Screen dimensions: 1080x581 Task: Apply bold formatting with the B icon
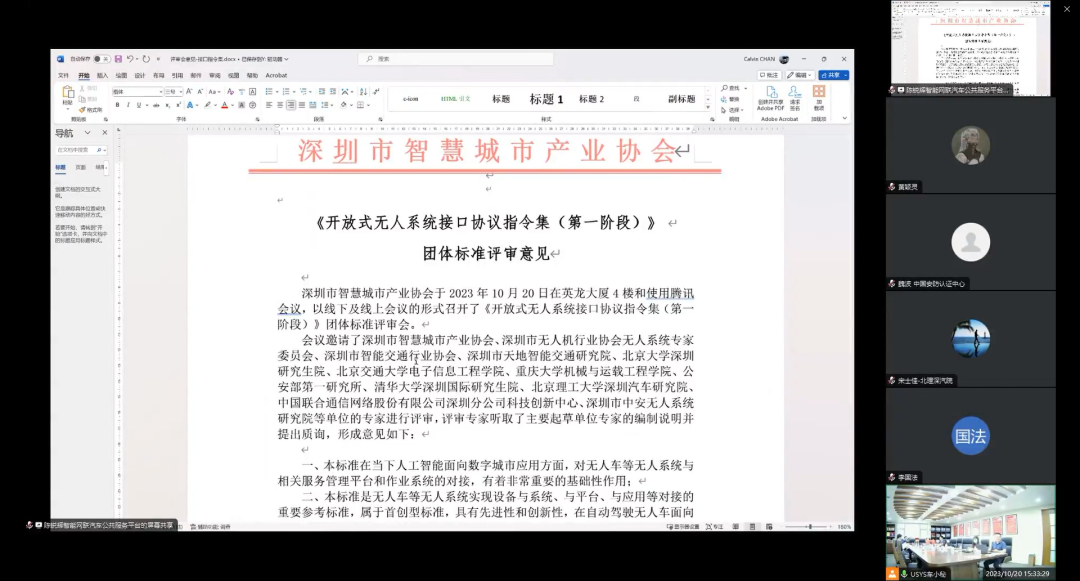[117, 105]
